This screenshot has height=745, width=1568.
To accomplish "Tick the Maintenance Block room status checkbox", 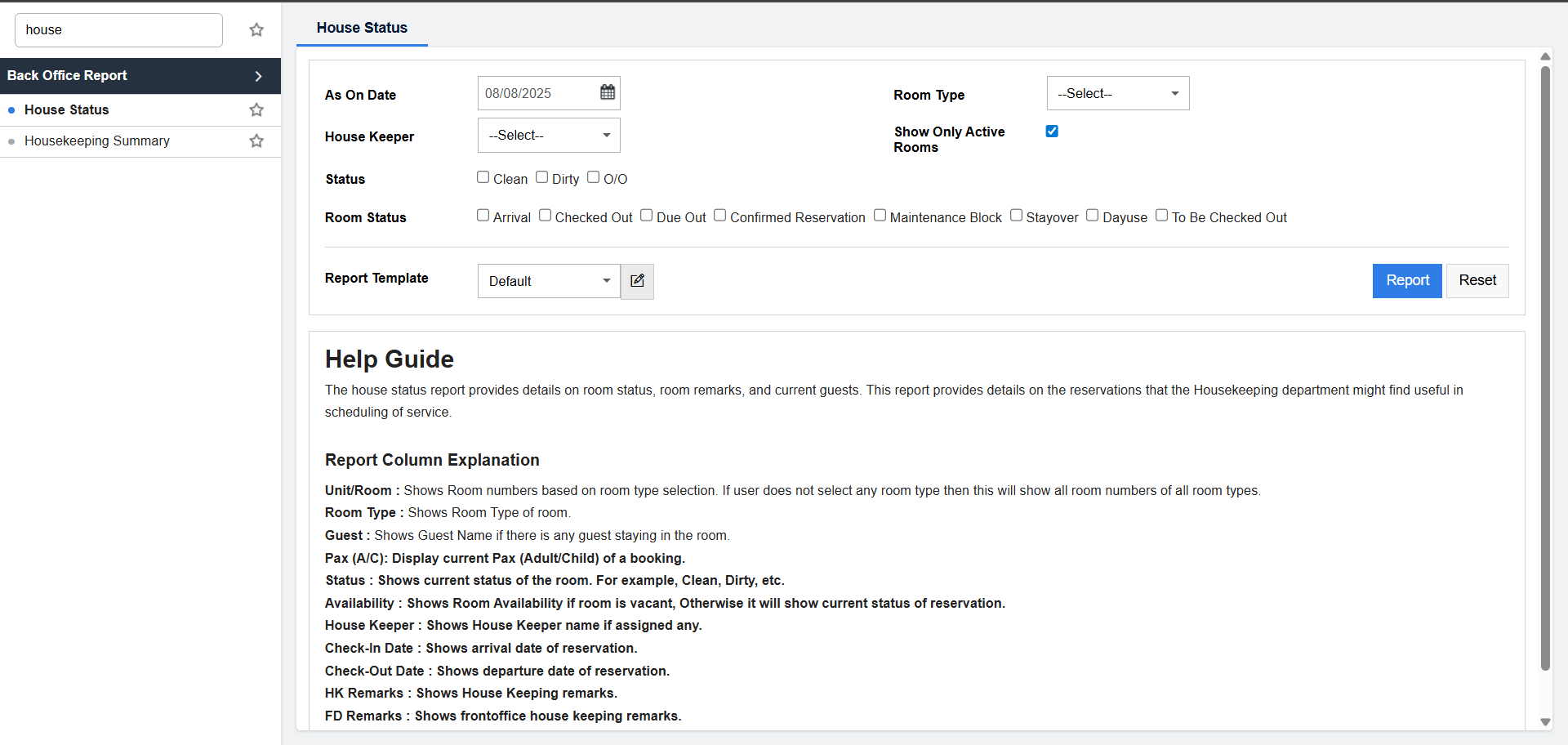I will click(880, 216).
